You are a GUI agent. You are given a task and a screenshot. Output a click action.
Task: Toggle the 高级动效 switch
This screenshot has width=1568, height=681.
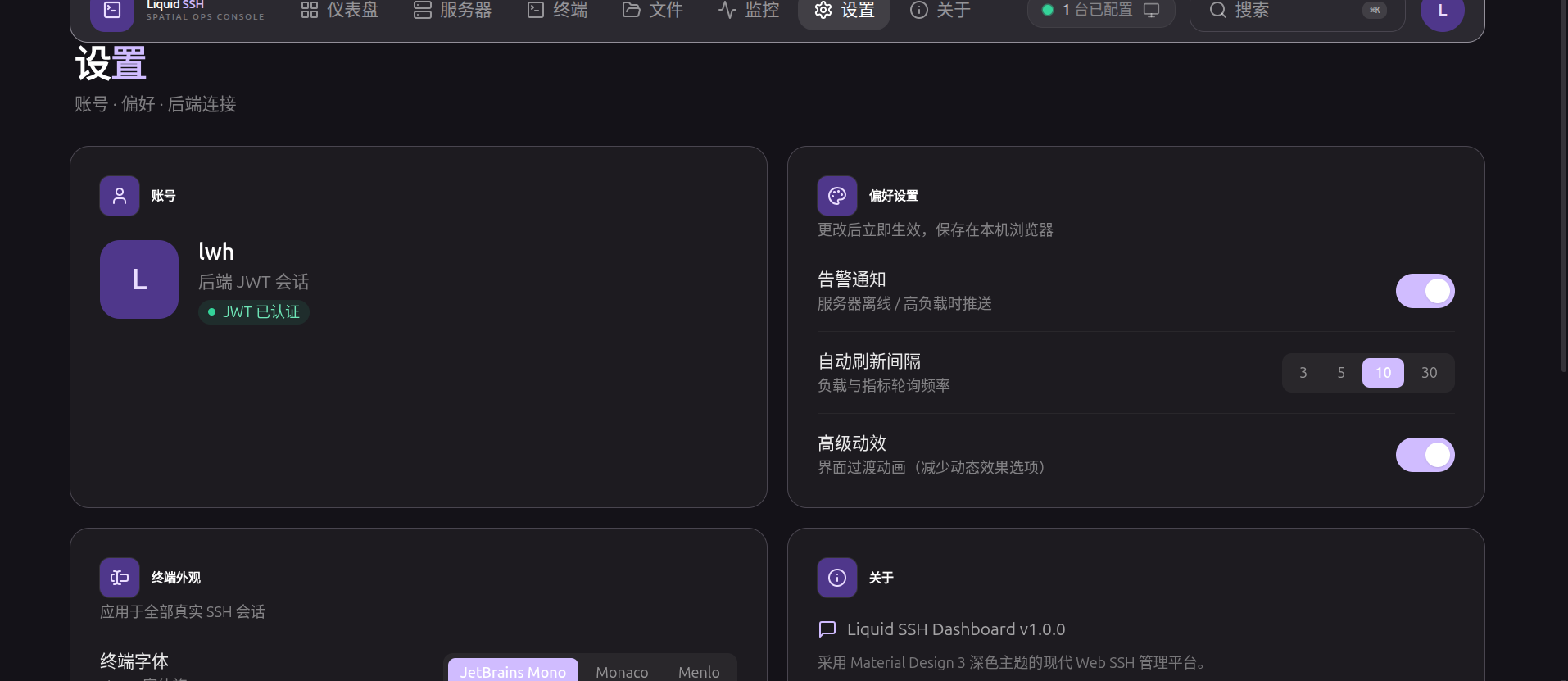(1425, 455)
